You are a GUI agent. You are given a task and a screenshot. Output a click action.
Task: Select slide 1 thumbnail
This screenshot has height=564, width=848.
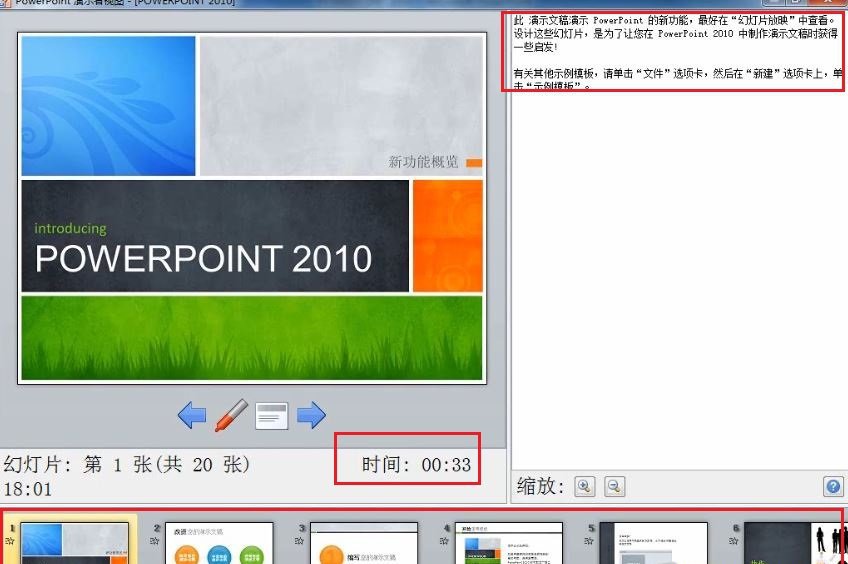click(x=74, y=543)
